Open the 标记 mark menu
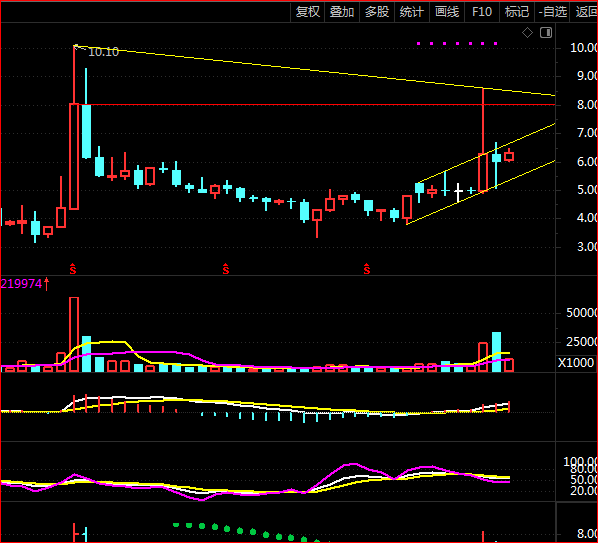Image resolution: width=598 pixels, height=543 pixels. pyautogui.click(x=517, y=12)
